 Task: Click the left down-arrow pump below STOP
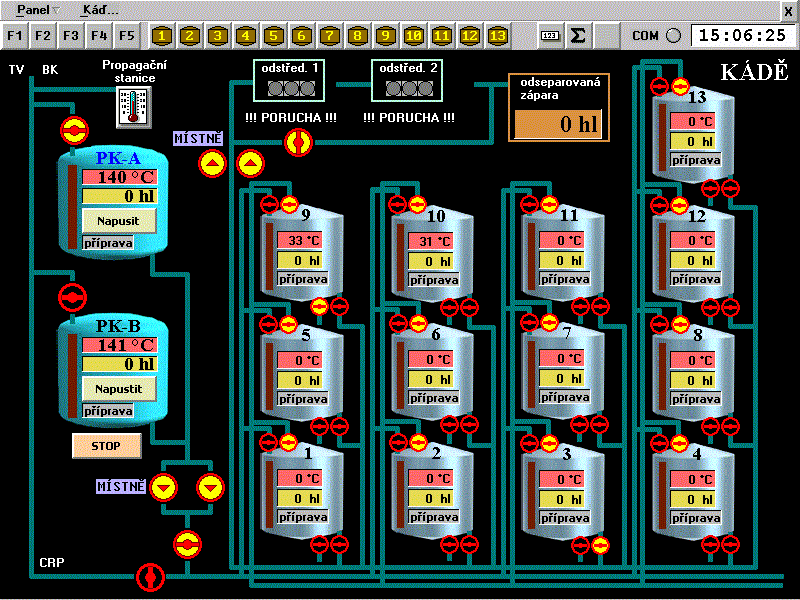pyautogui.click(x=163, y=487)
